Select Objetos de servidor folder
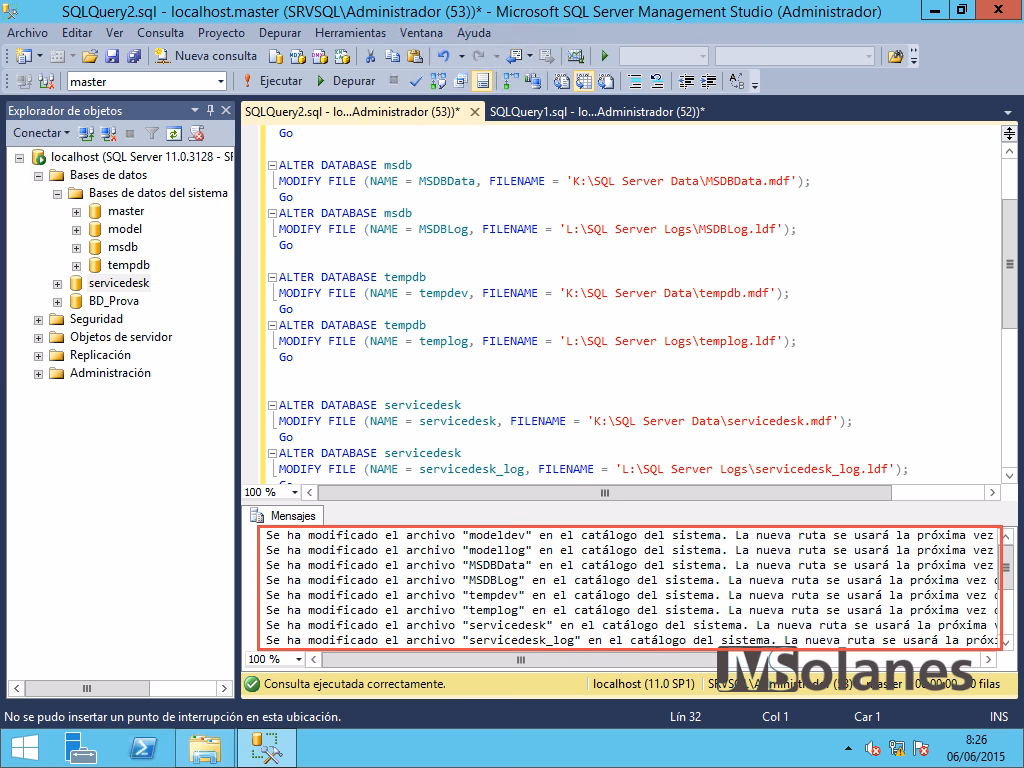1024x768 pixels. click(121, 337)
